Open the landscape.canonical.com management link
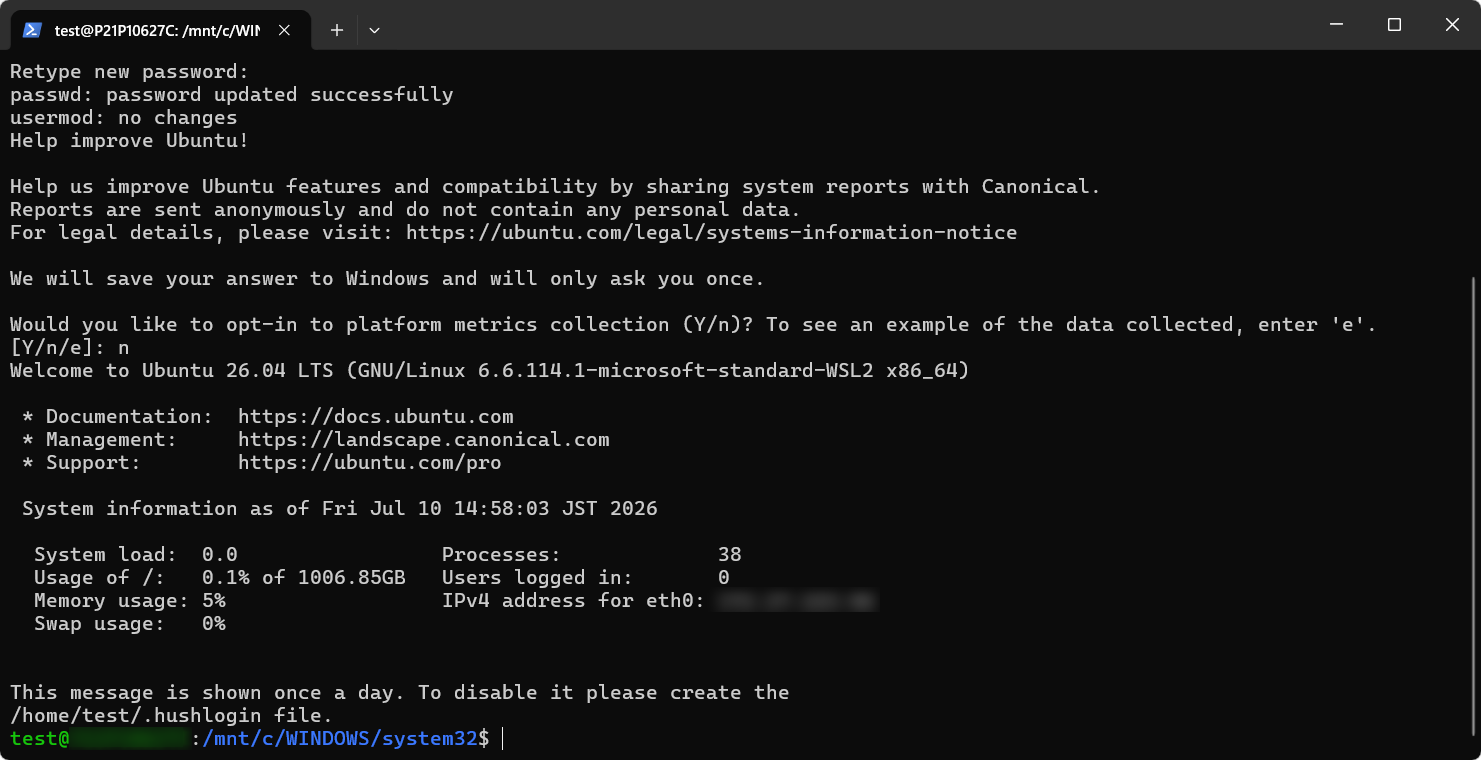 [x=423, y=440]
